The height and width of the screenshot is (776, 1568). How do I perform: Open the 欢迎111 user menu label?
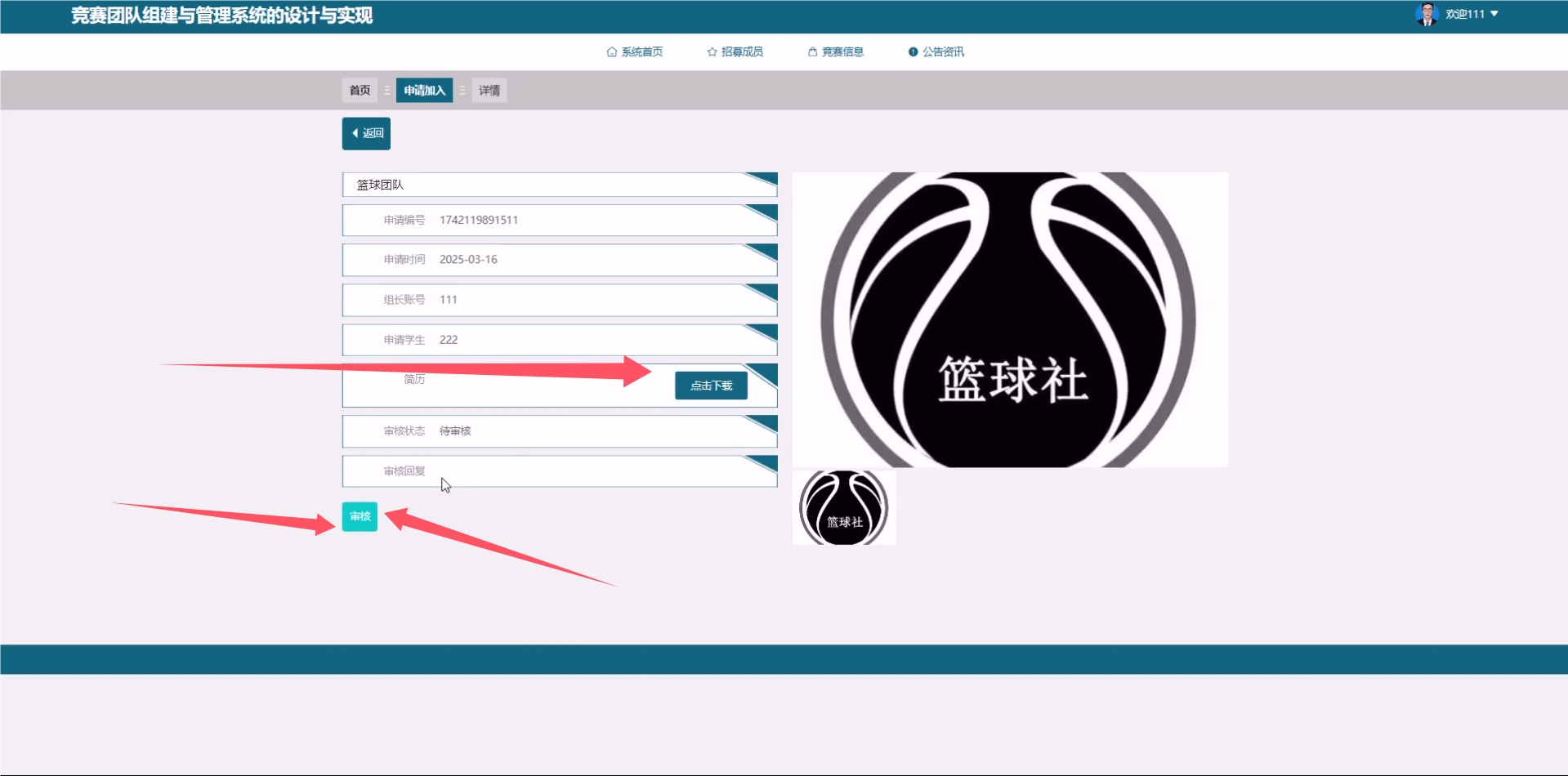(x=1464, y=14)
